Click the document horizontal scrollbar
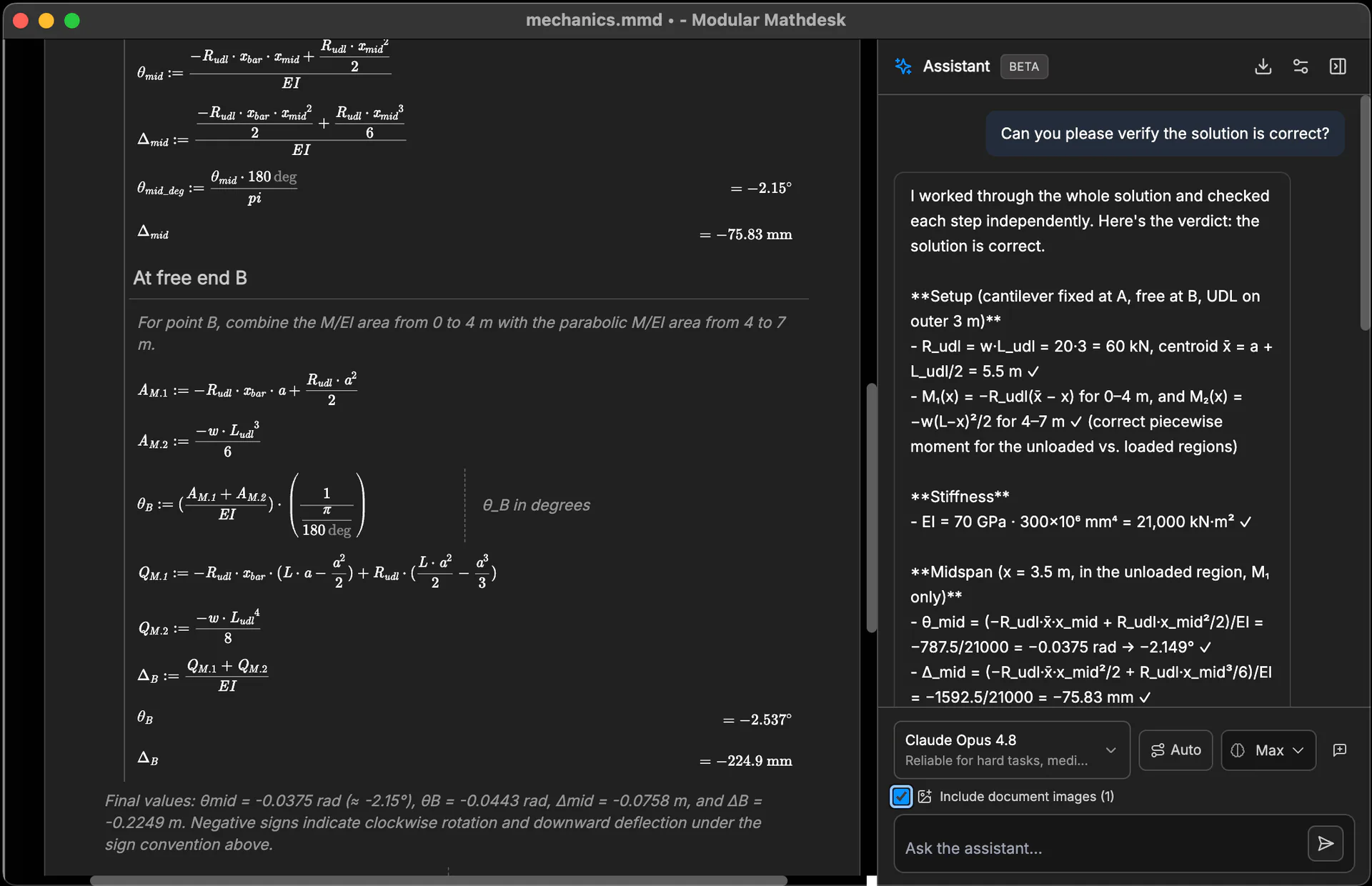This screenshot has height=886, width=1372. [439, 880]
